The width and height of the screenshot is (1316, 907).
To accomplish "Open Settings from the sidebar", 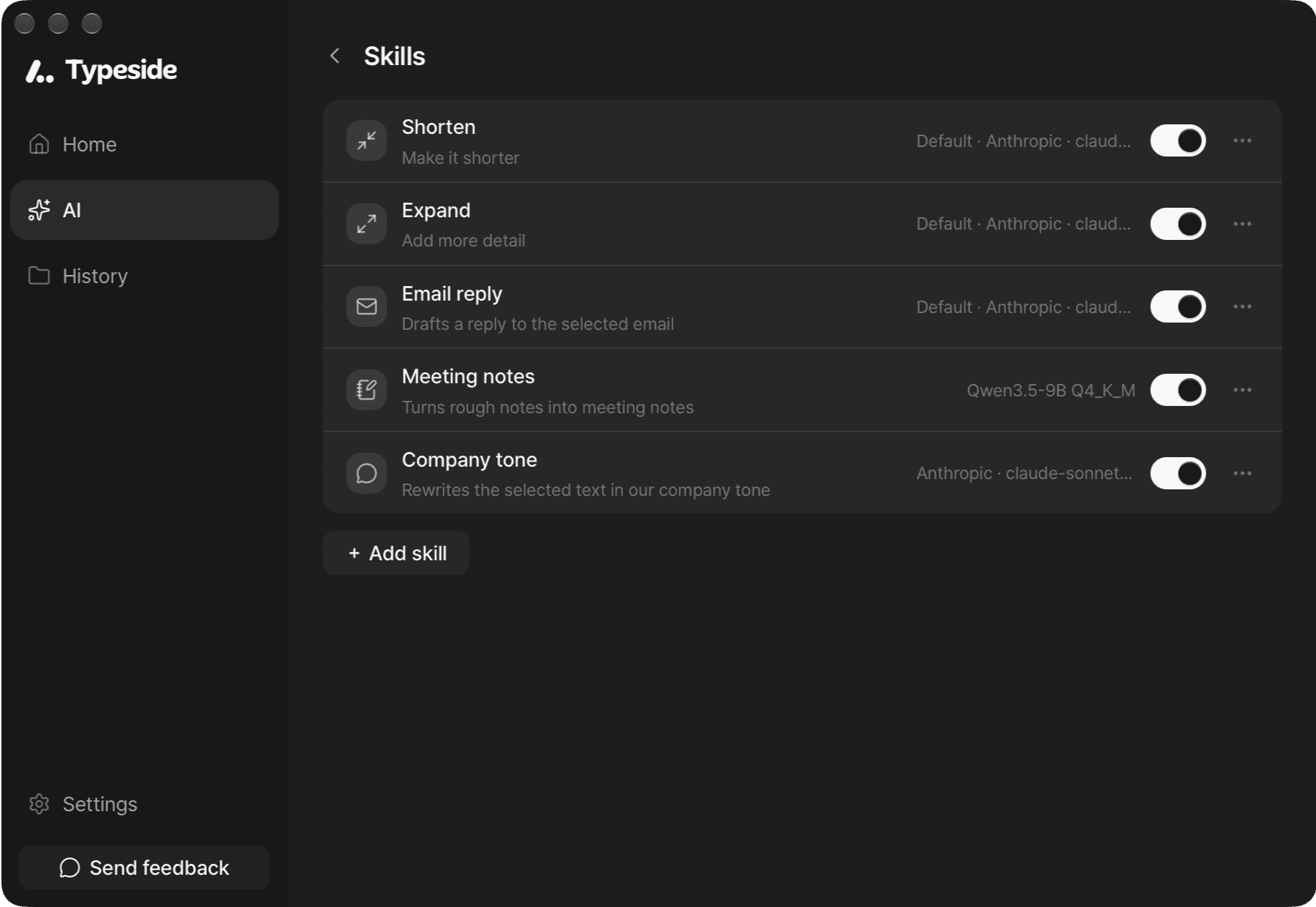I will coord(145,804).
